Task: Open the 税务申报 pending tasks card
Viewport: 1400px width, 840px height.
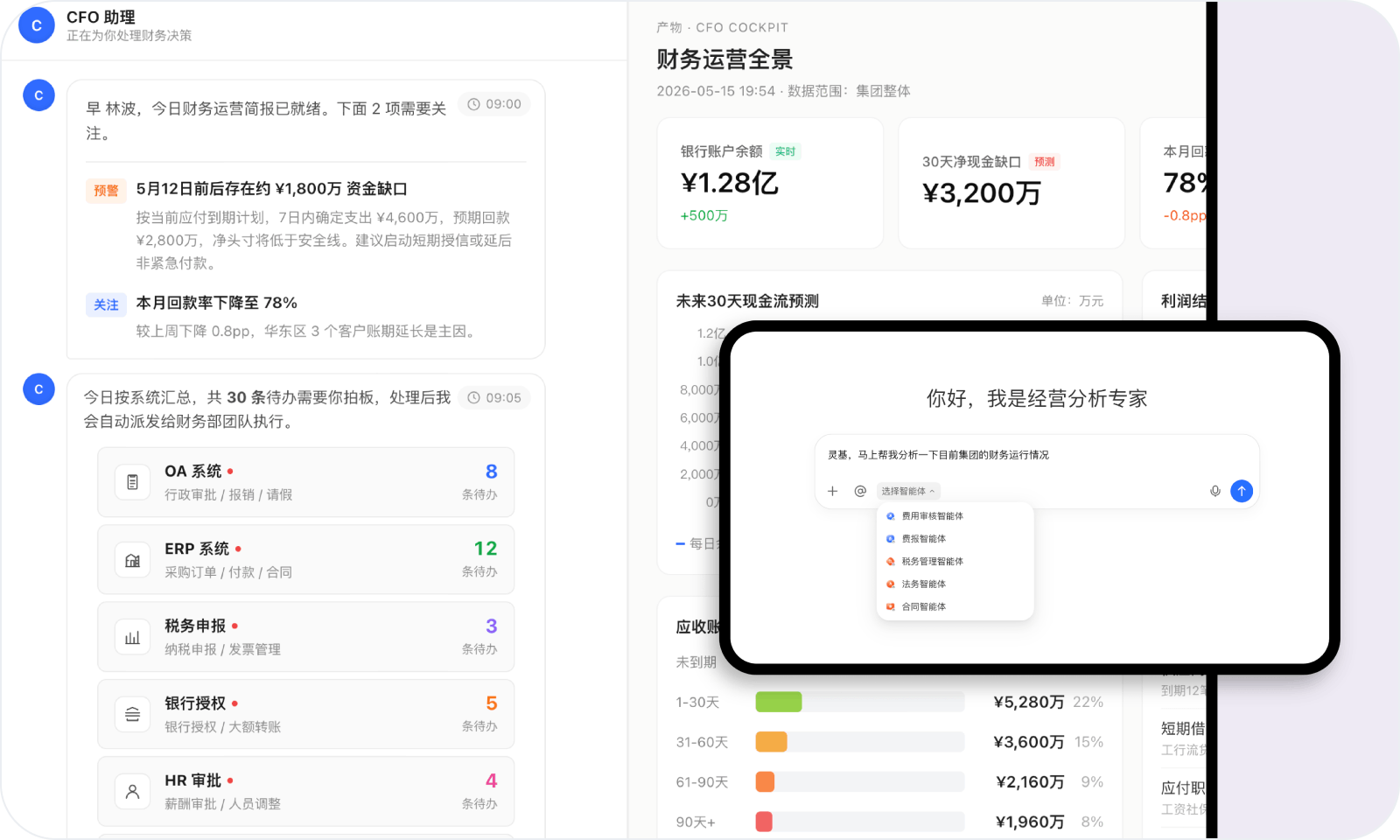Action: [x=306, y=637]
